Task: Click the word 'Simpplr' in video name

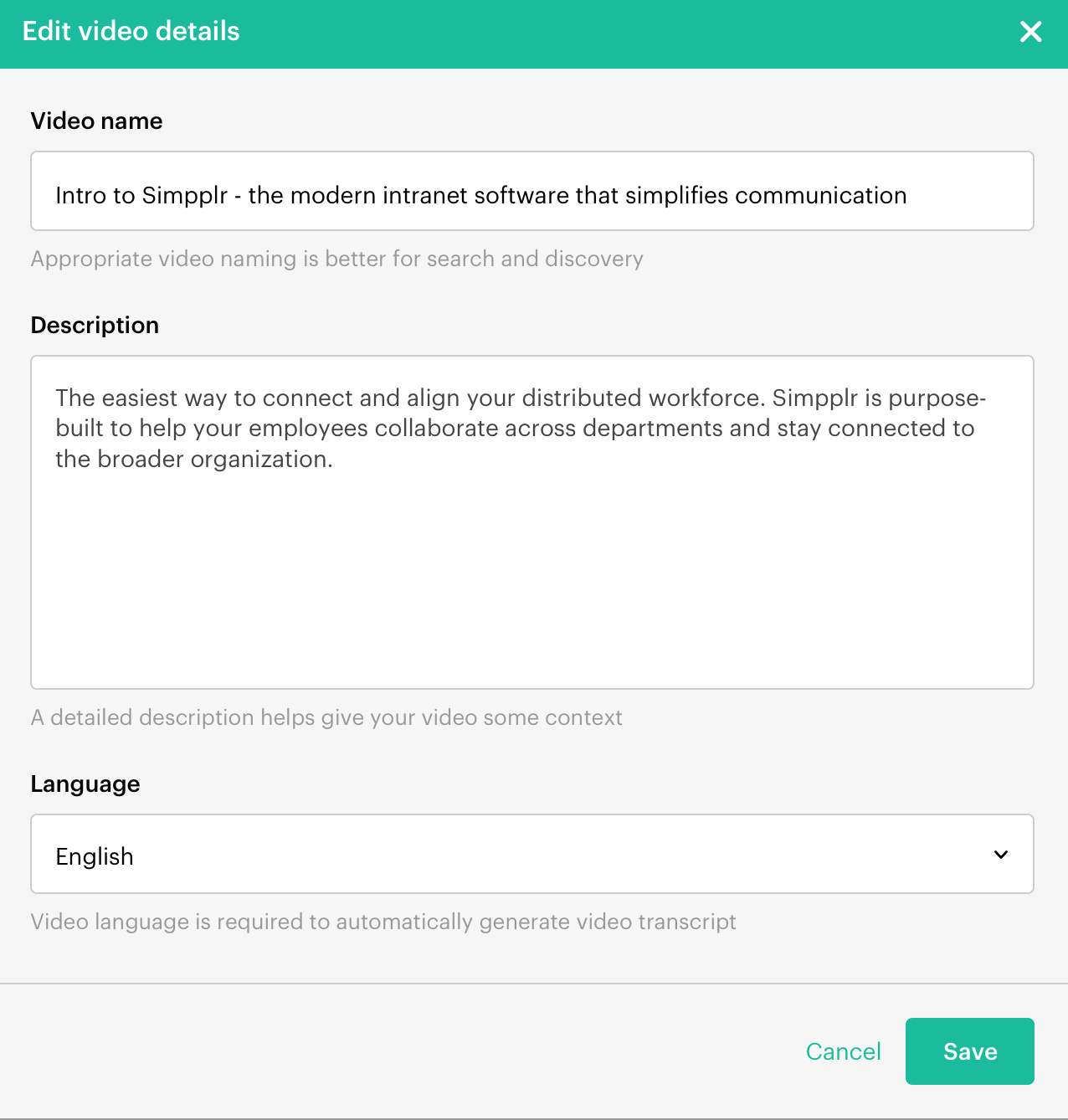Action: click(184, 196)
